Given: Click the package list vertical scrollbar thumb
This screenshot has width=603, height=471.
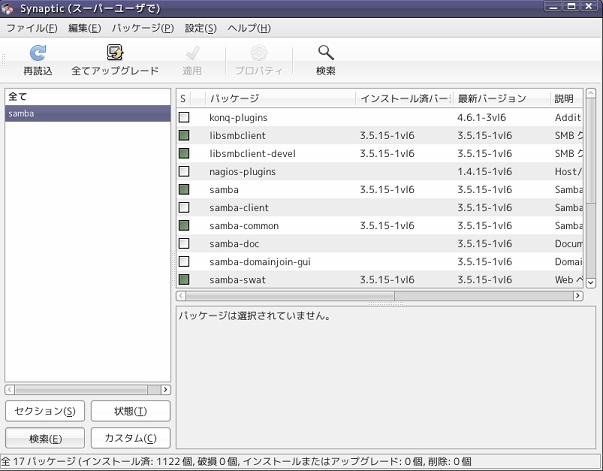Looking at the screenshot, I should click(591, 151).
